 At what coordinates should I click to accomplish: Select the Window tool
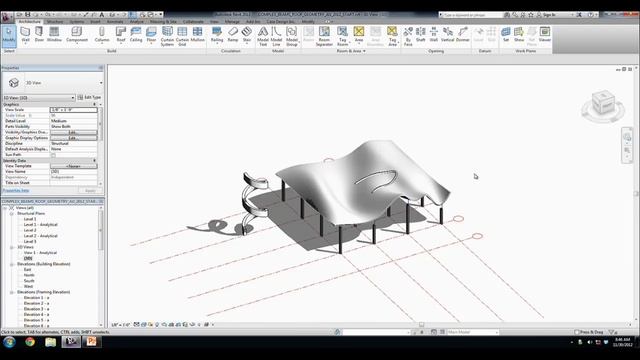pyautogui.click(x=54, y=34)
